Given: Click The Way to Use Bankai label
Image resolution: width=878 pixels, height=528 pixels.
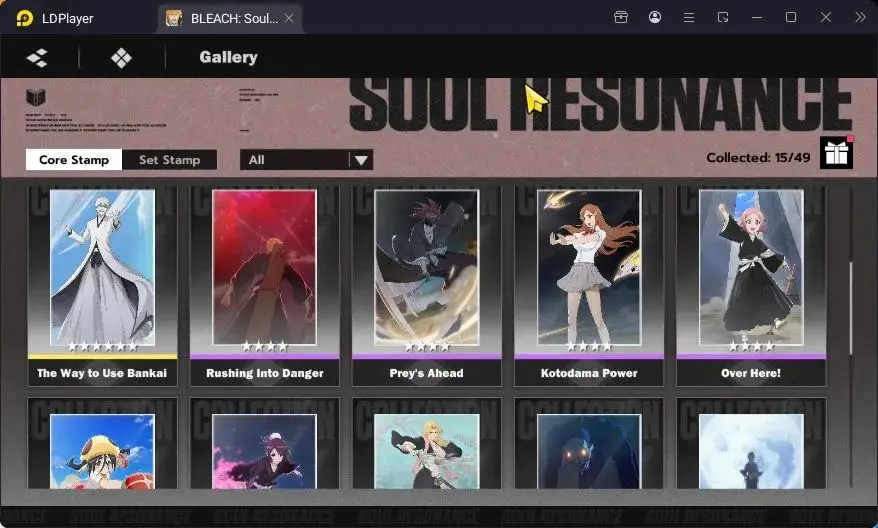Looking at the screenshot, I should point(102,373).
